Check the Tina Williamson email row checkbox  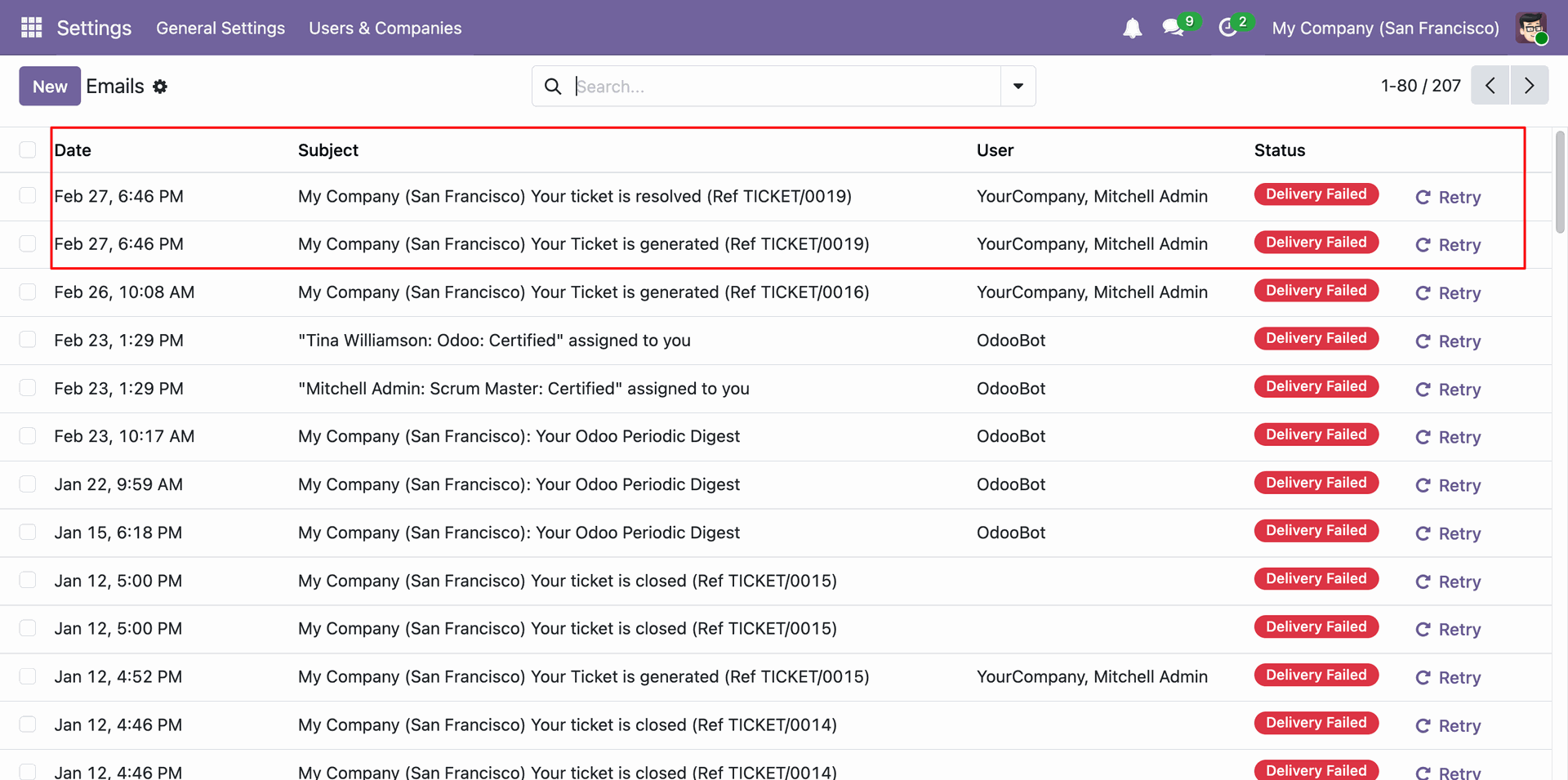[28, 340]
